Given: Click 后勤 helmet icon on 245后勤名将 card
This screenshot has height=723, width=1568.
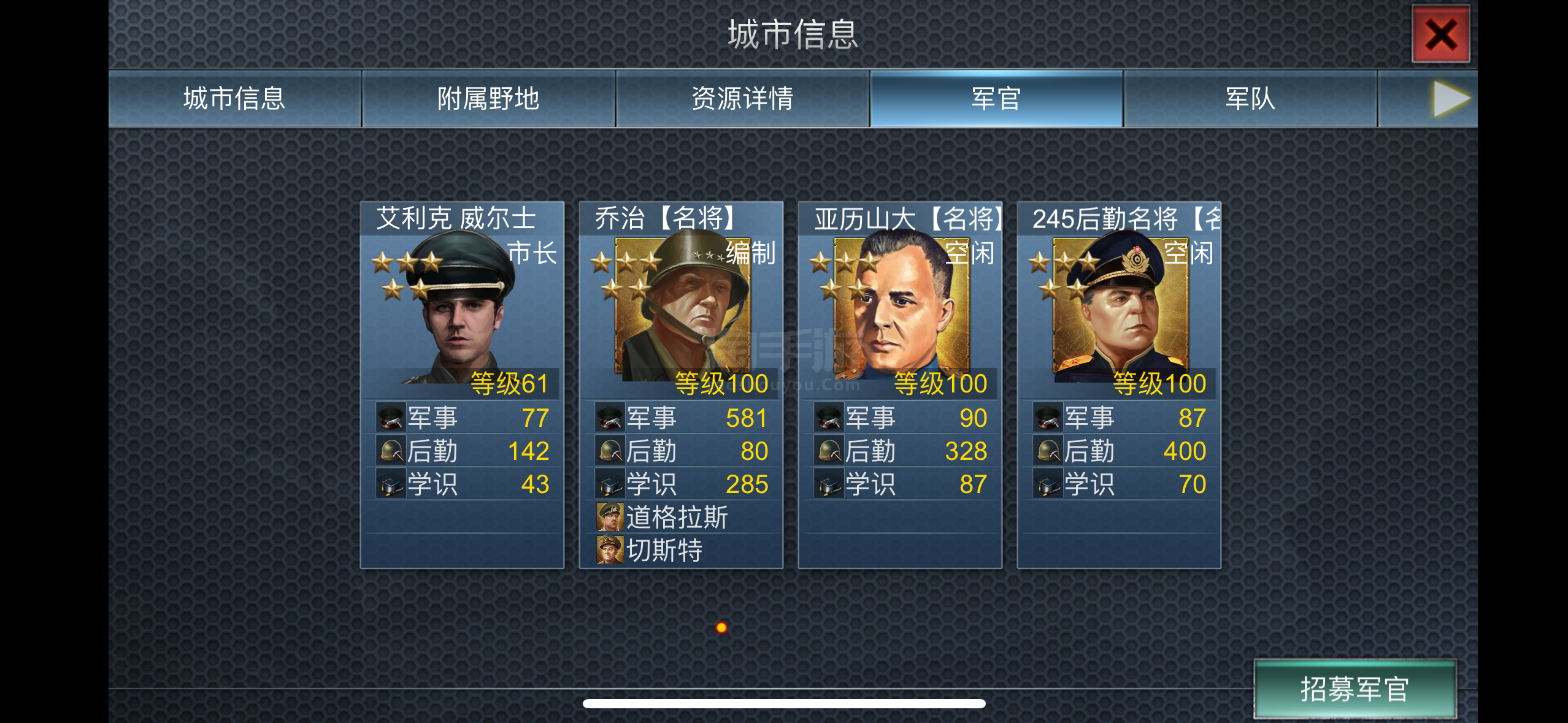Looking at the screenshot, I should point(1048,451).
